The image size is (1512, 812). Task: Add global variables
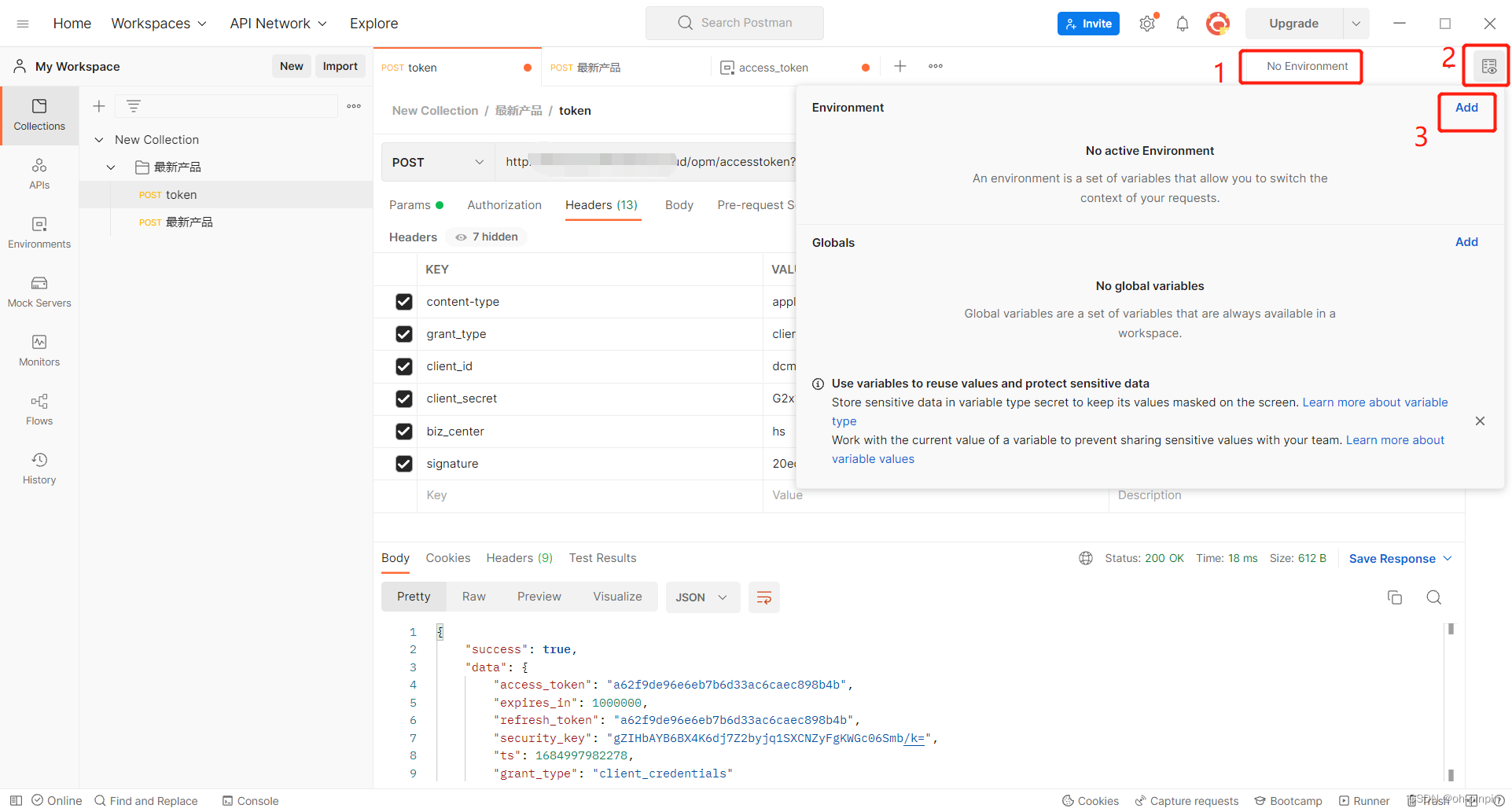click(x=1466, y=242)
